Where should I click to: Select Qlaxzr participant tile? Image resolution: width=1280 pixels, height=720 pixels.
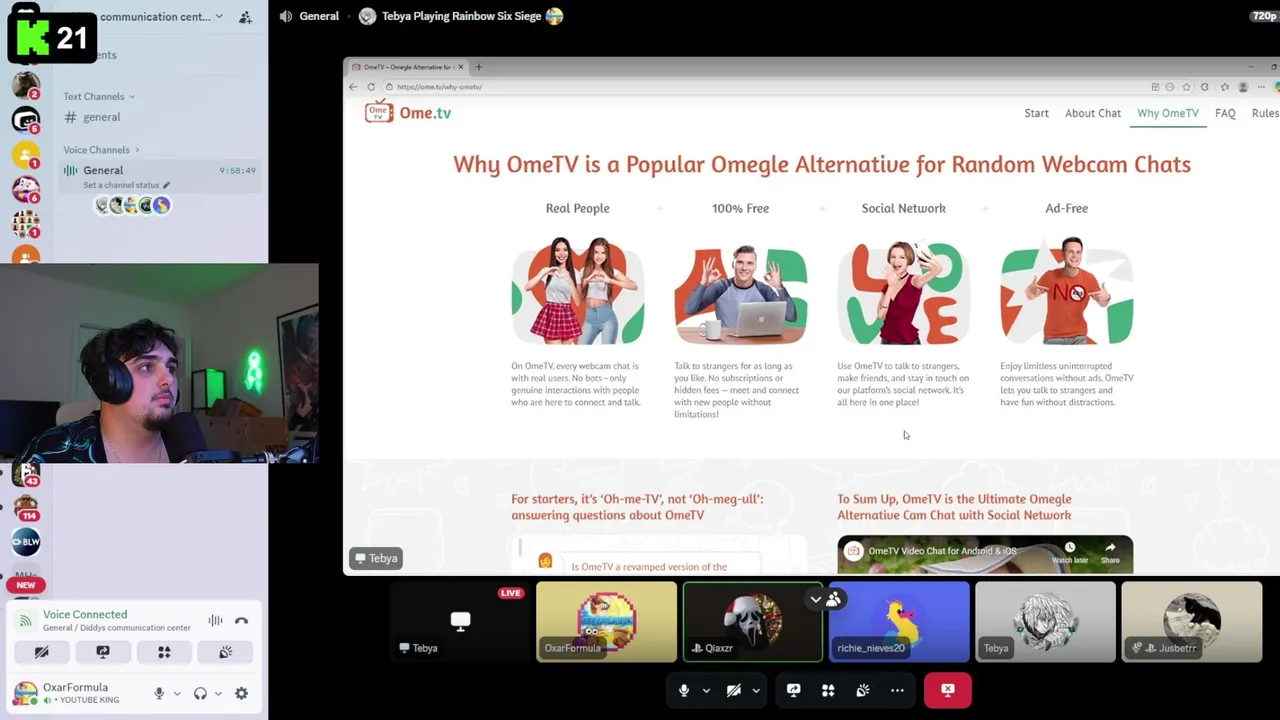click(752, 622)
